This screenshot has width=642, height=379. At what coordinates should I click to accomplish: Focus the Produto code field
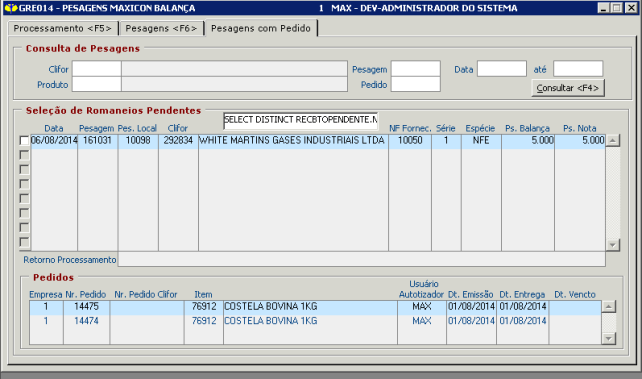[97, 84]
